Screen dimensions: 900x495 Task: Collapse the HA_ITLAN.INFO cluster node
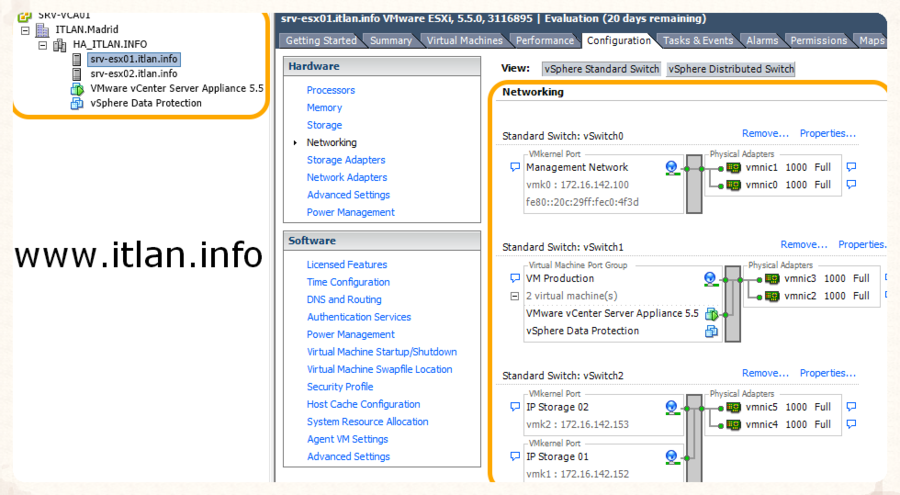coord(42,45)
